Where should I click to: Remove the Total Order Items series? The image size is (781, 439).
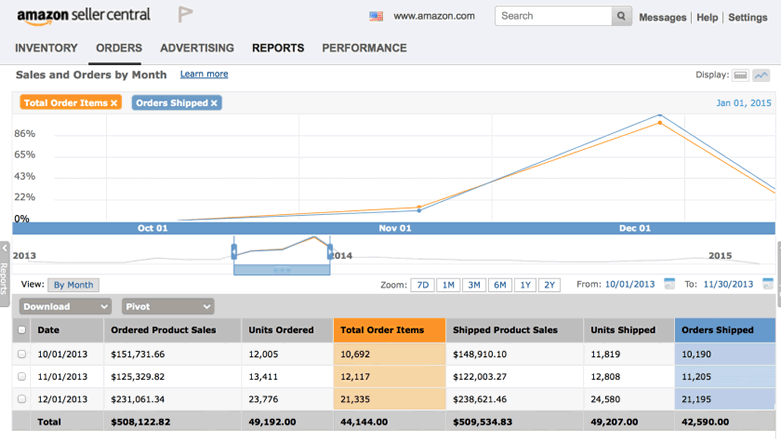point(114,103)
